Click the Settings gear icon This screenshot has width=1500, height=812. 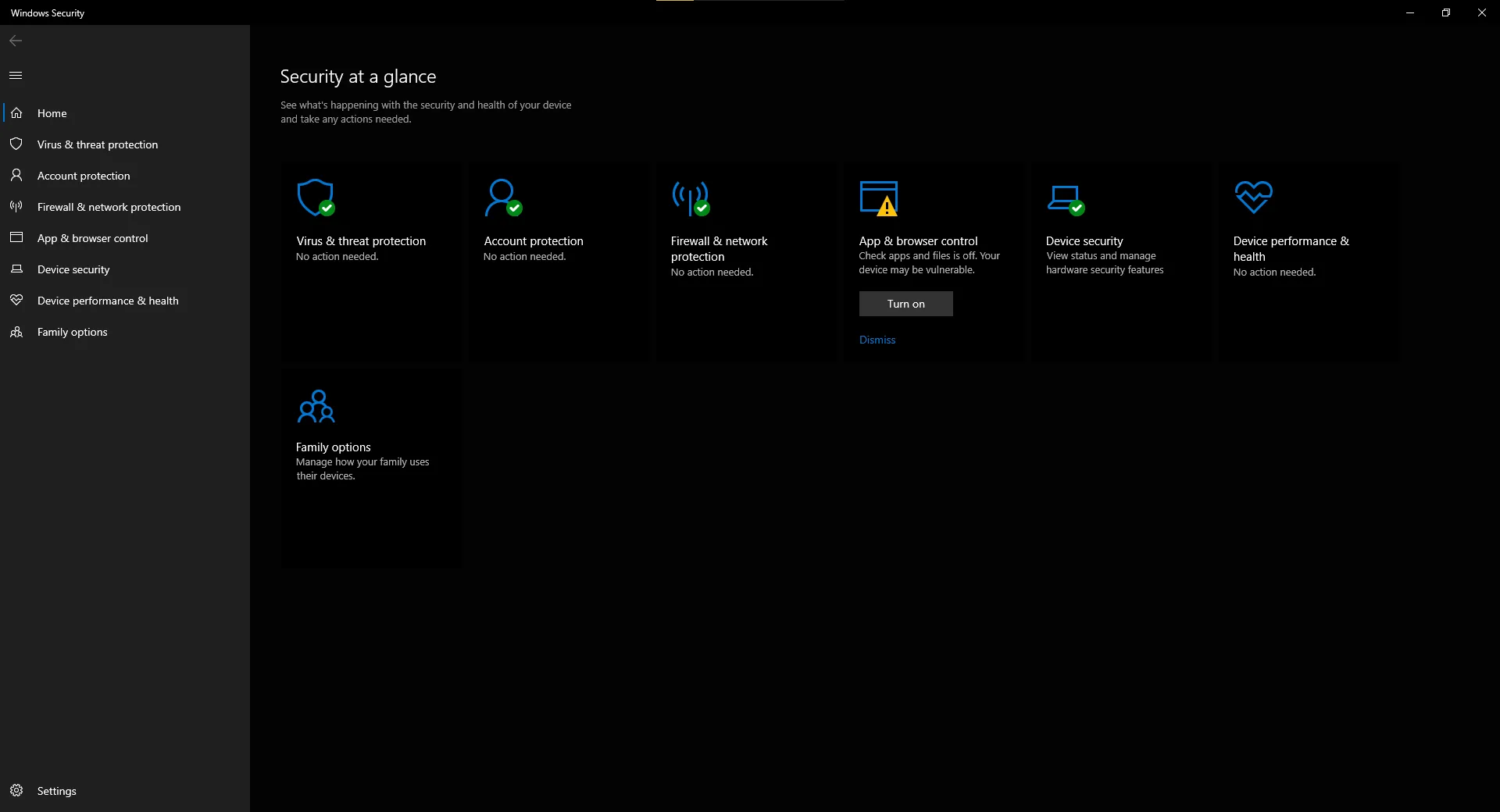pos(16,790)
